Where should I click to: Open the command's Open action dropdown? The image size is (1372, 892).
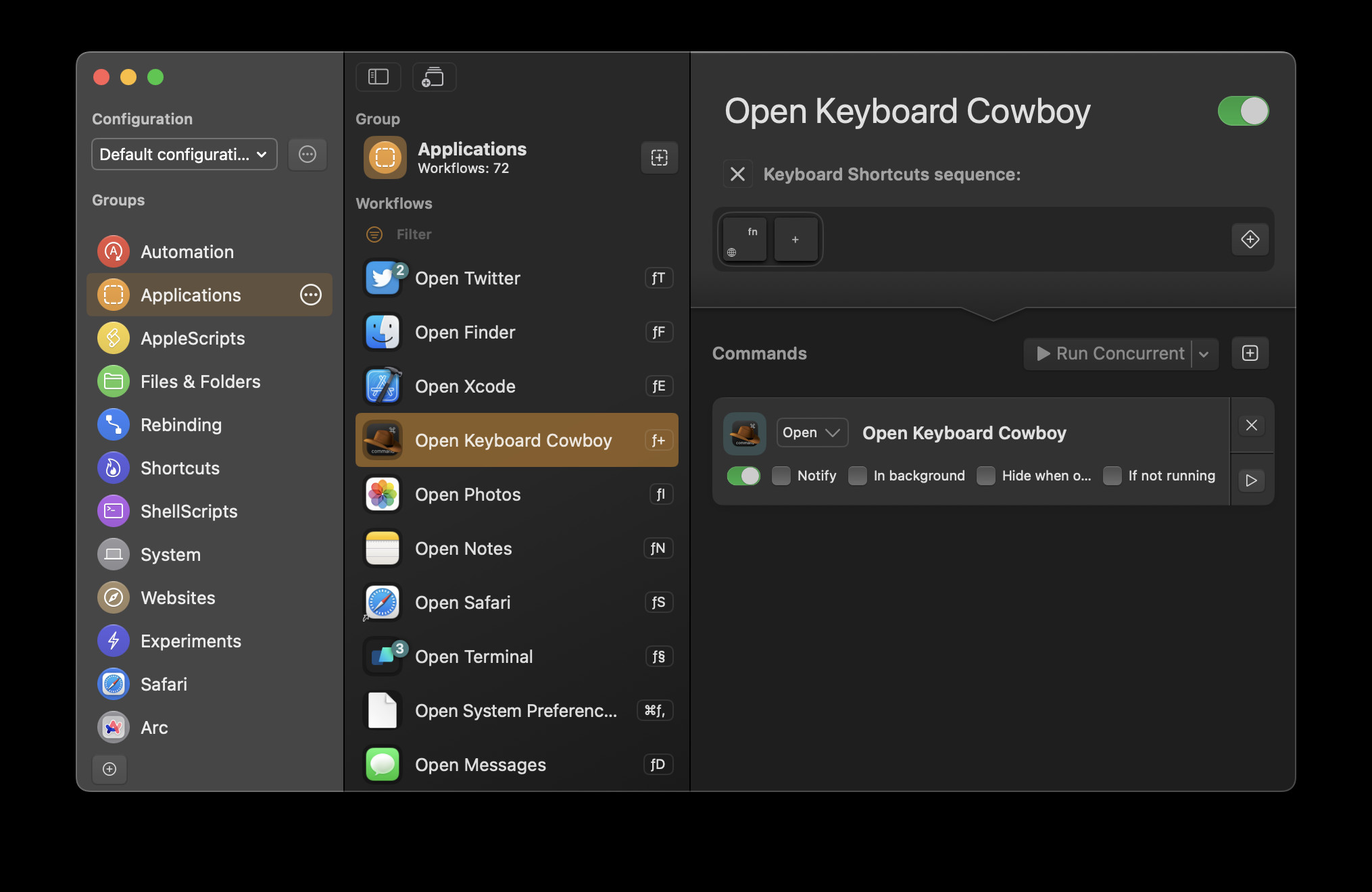click(812, 432)
